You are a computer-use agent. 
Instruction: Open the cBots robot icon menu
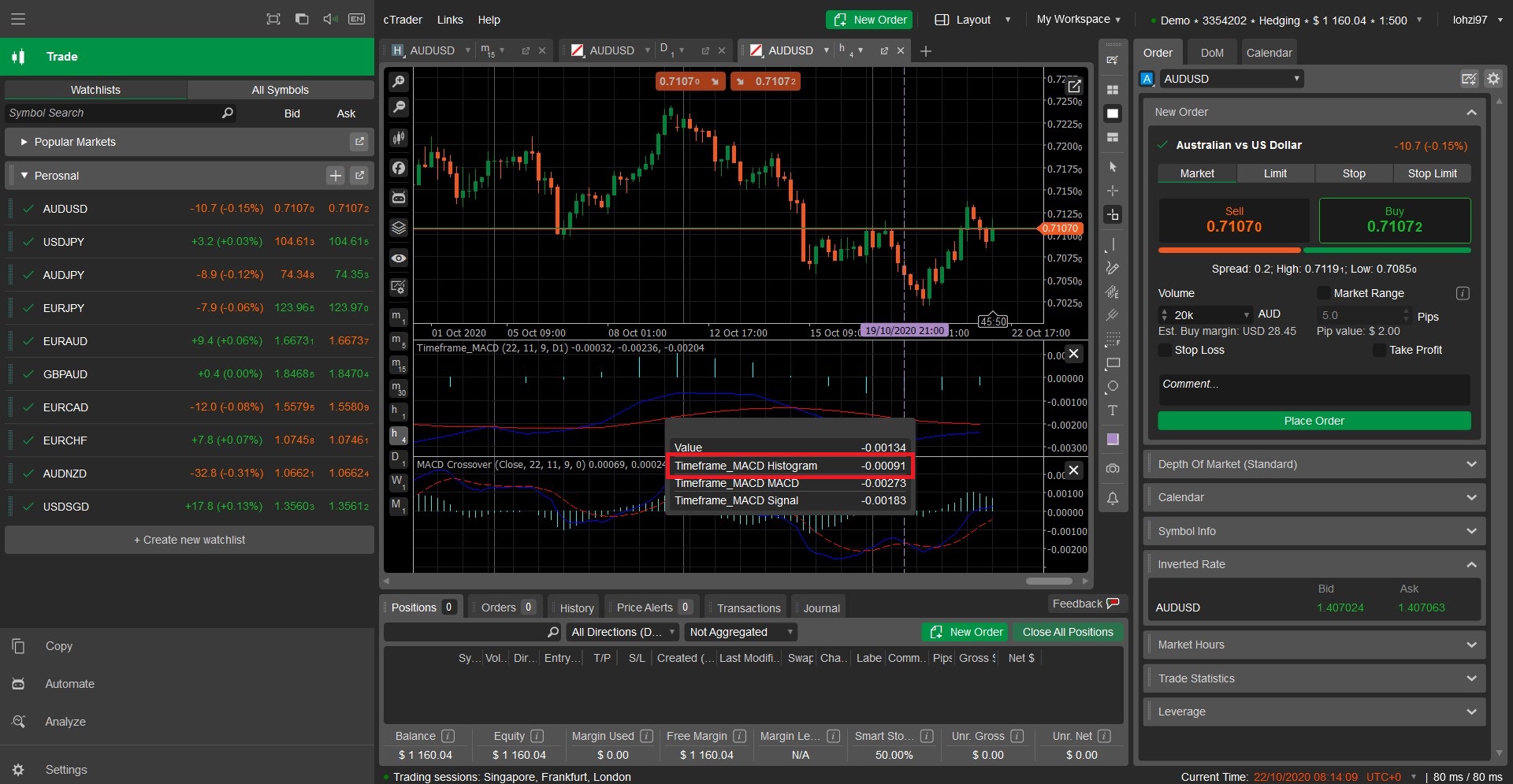(399, 198)
